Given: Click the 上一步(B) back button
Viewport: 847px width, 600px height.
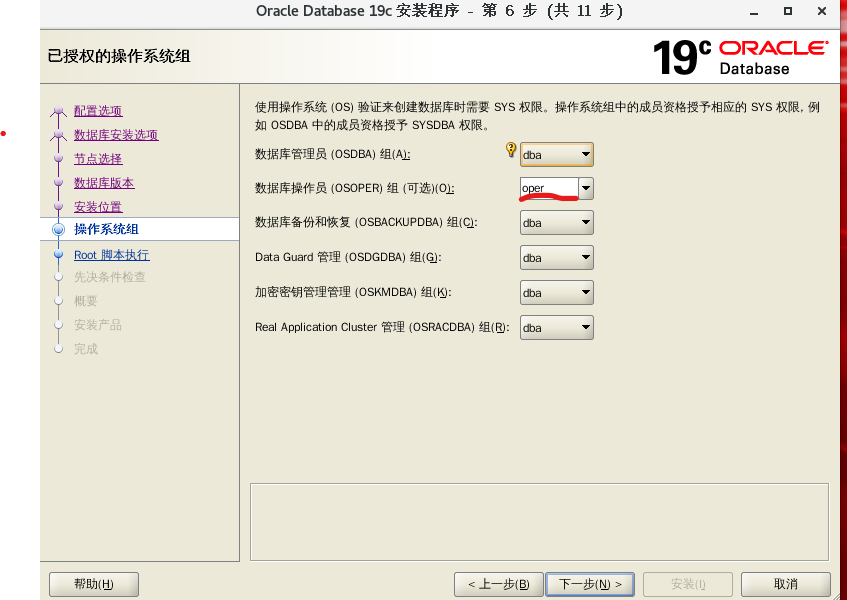Looking at the screenshot, I should coord(499,584).
